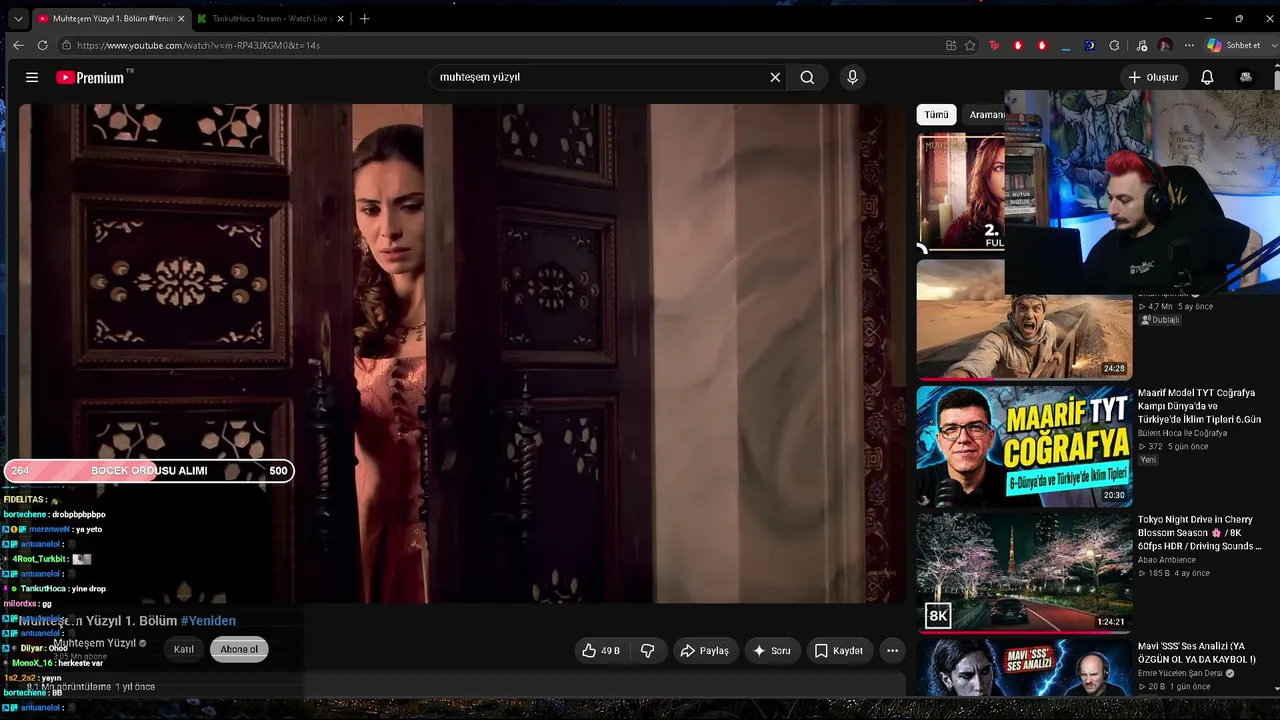1280x720 pixels.
Task: Open the media control music note icon
Action: [x=1141, y=45]
